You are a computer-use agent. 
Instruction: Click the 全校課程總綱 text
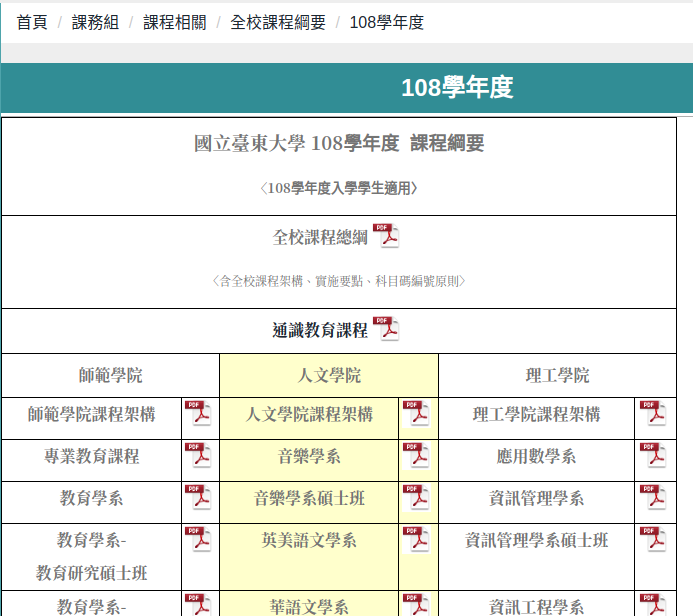[320, 237]
